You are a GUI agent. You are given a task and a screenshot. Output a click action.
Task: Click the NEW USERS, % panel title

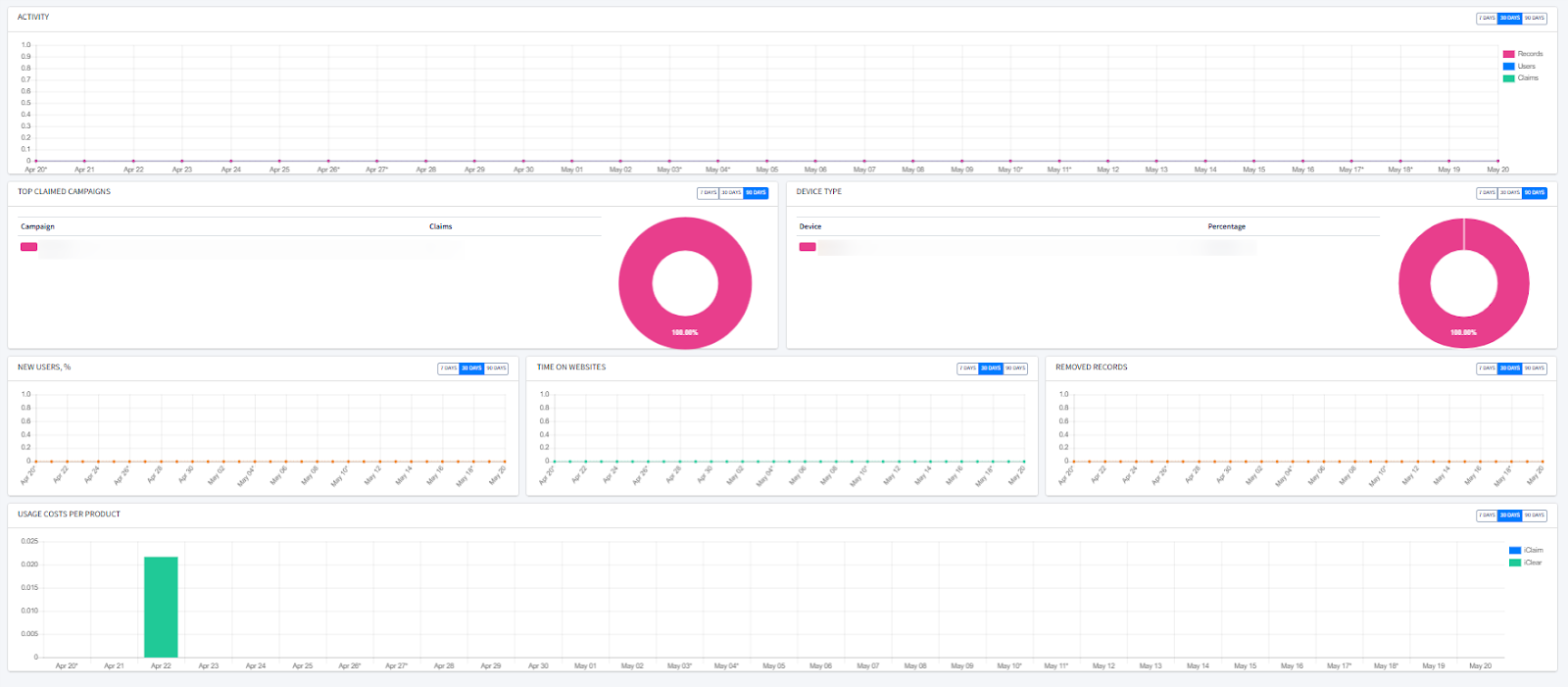44,368
